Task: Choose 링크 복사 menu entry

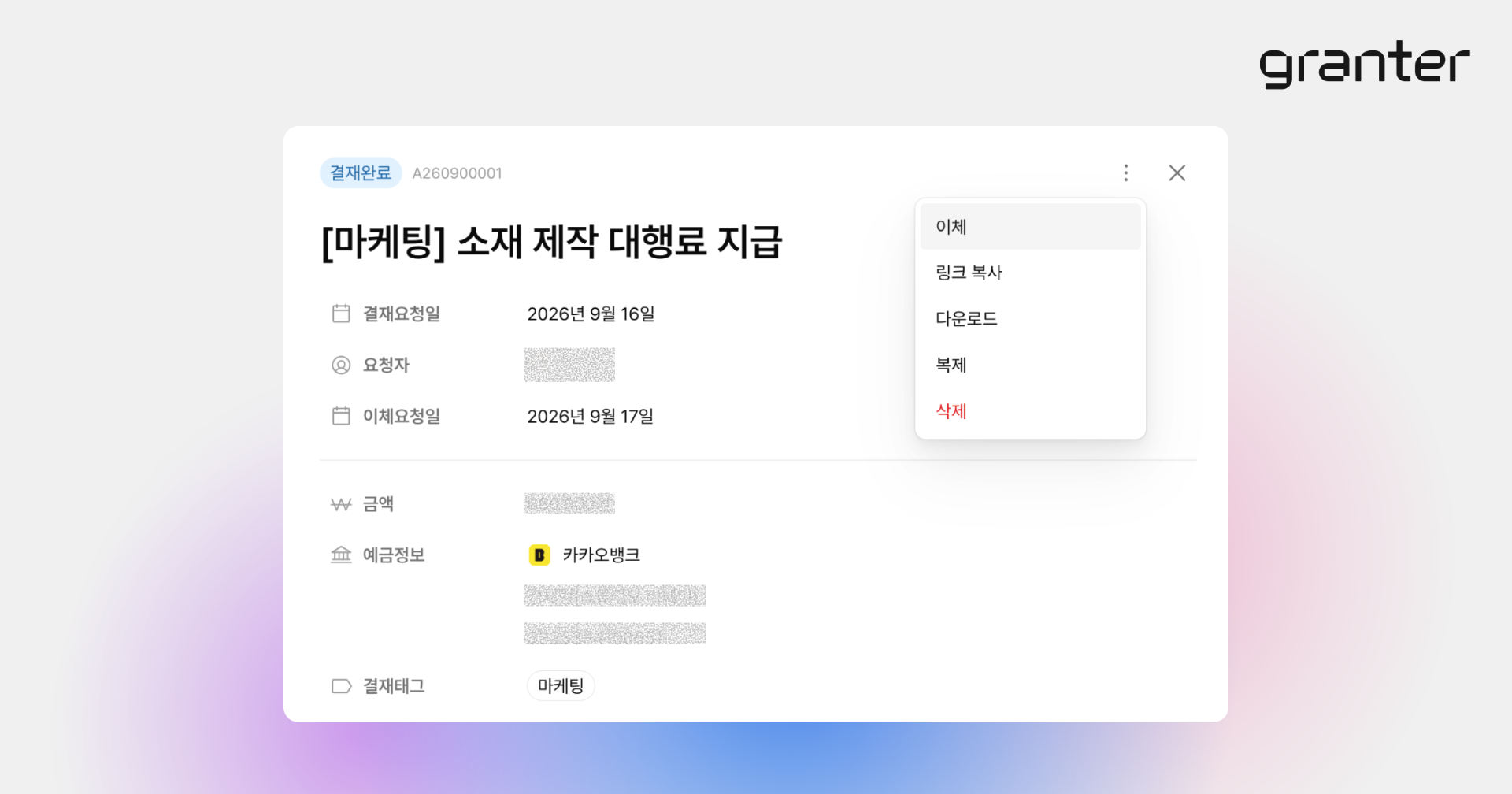Action: tap(1030, 273)
